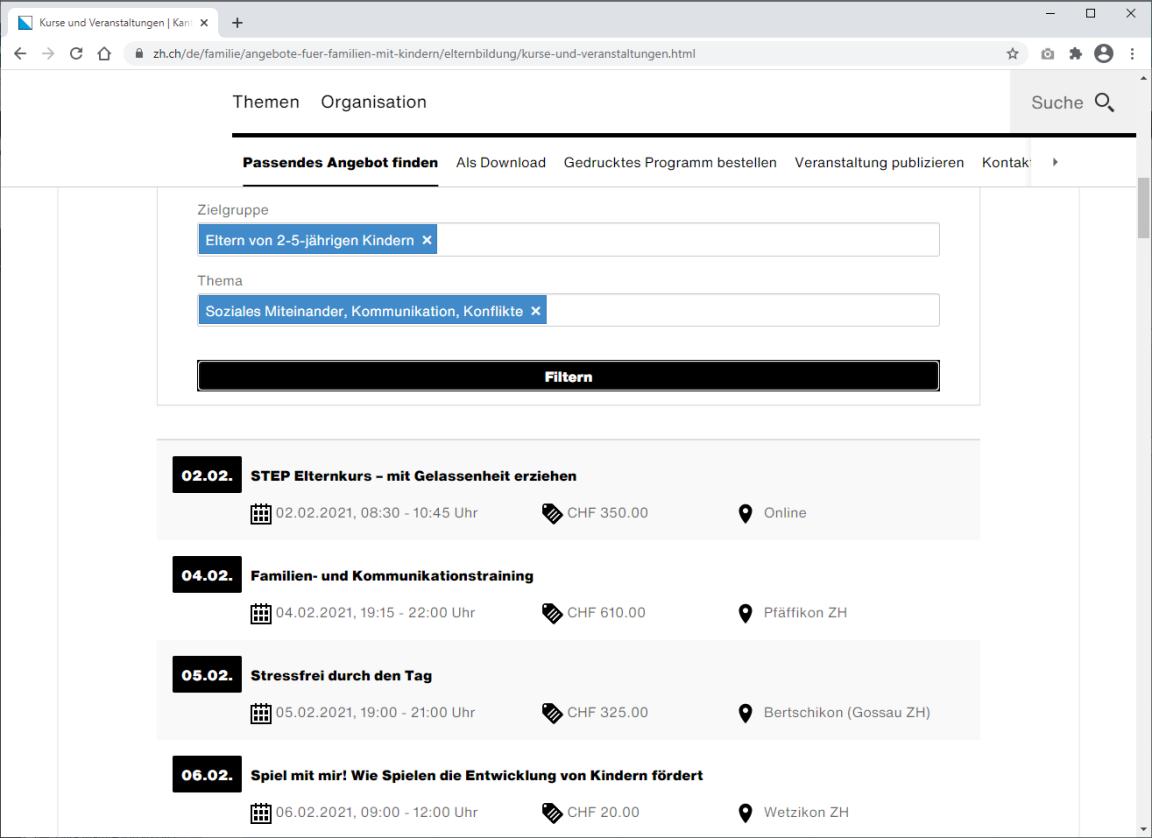Image resolution: width=1152 pixels, height=838 pixels.
Task: Reload the page
Action: 76,54
